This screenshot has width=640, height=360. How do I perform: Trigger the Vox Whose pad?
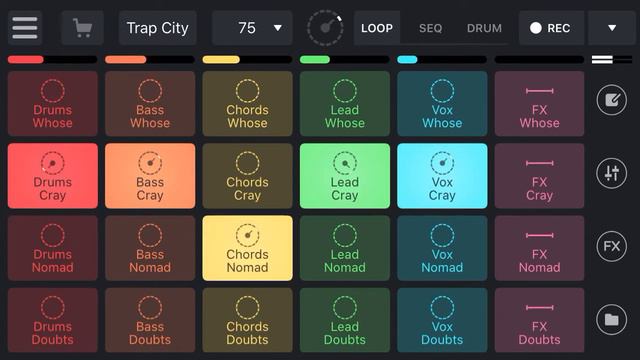point(442,104)
